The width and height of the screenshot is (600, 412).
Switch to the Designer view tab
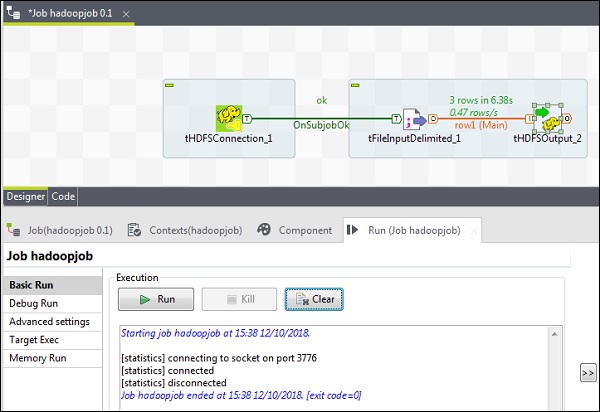26,197
